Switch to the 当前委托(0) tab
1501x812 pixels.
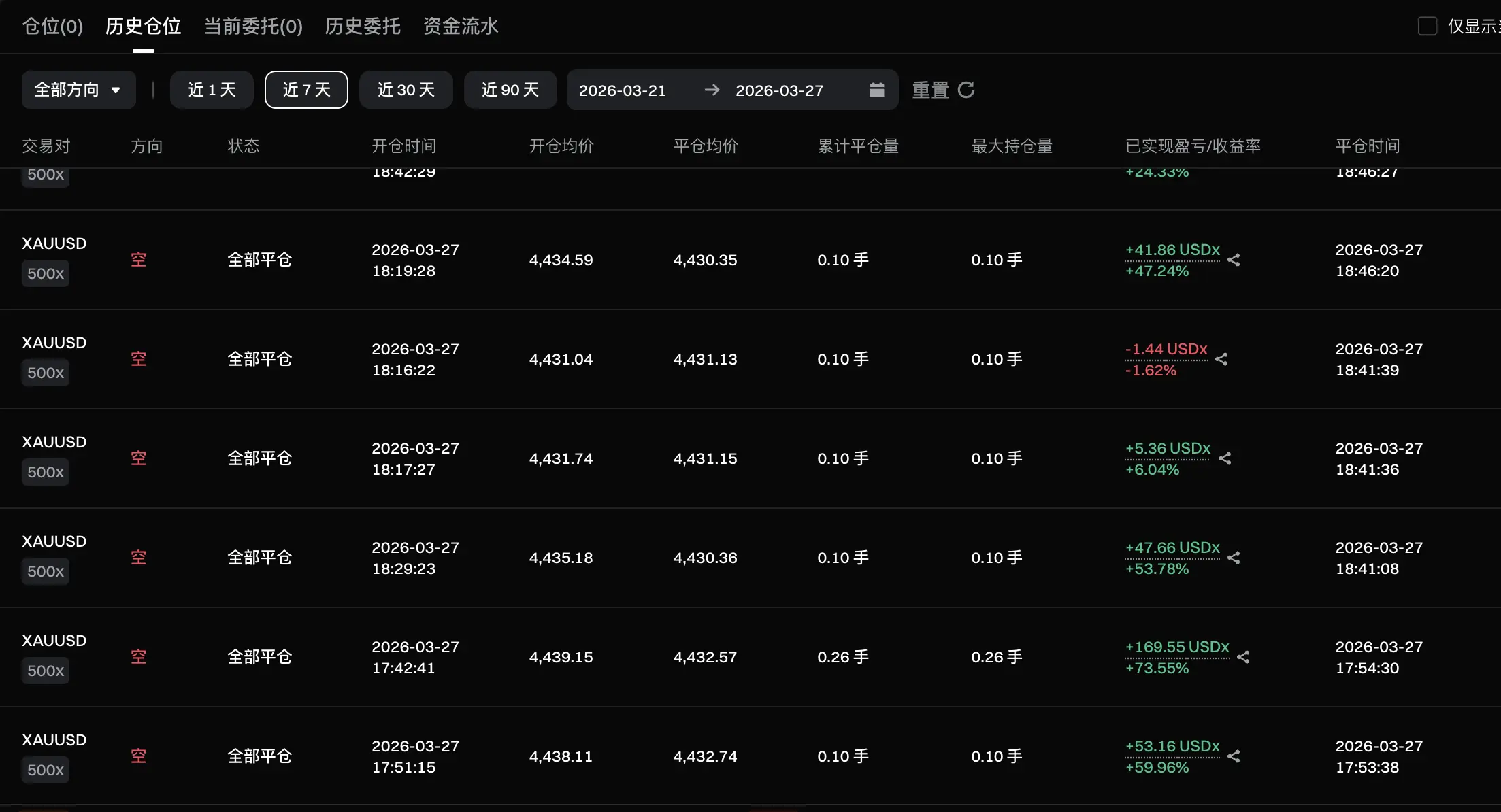click(x=253, y=26)
